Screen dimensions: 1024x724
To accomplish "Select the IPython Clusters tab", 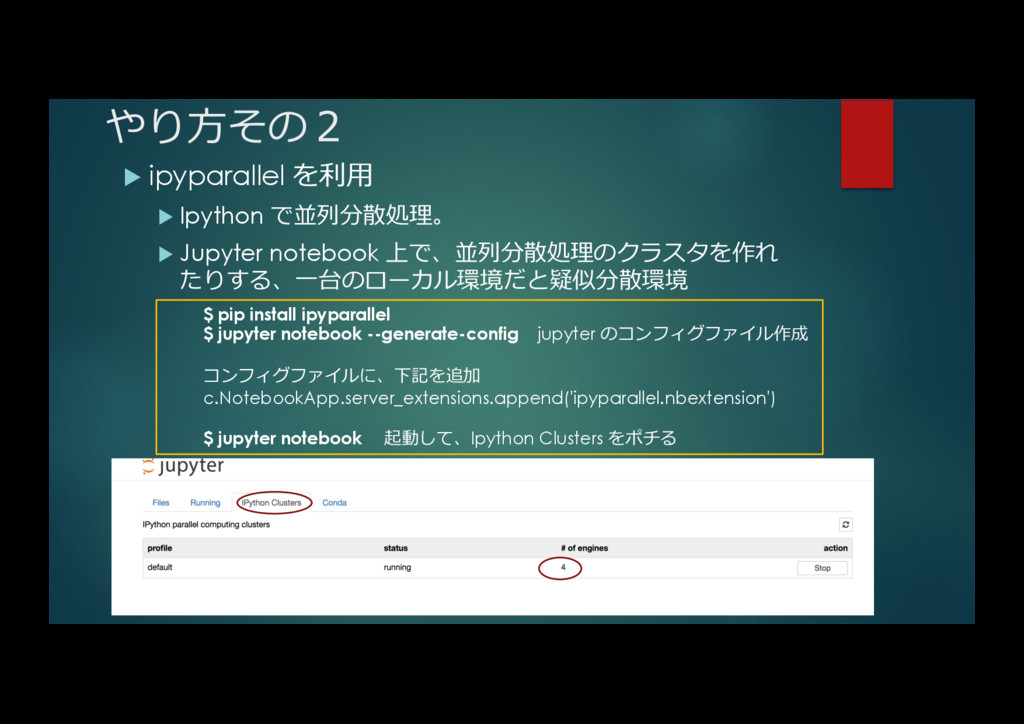I will click(272, 503).
